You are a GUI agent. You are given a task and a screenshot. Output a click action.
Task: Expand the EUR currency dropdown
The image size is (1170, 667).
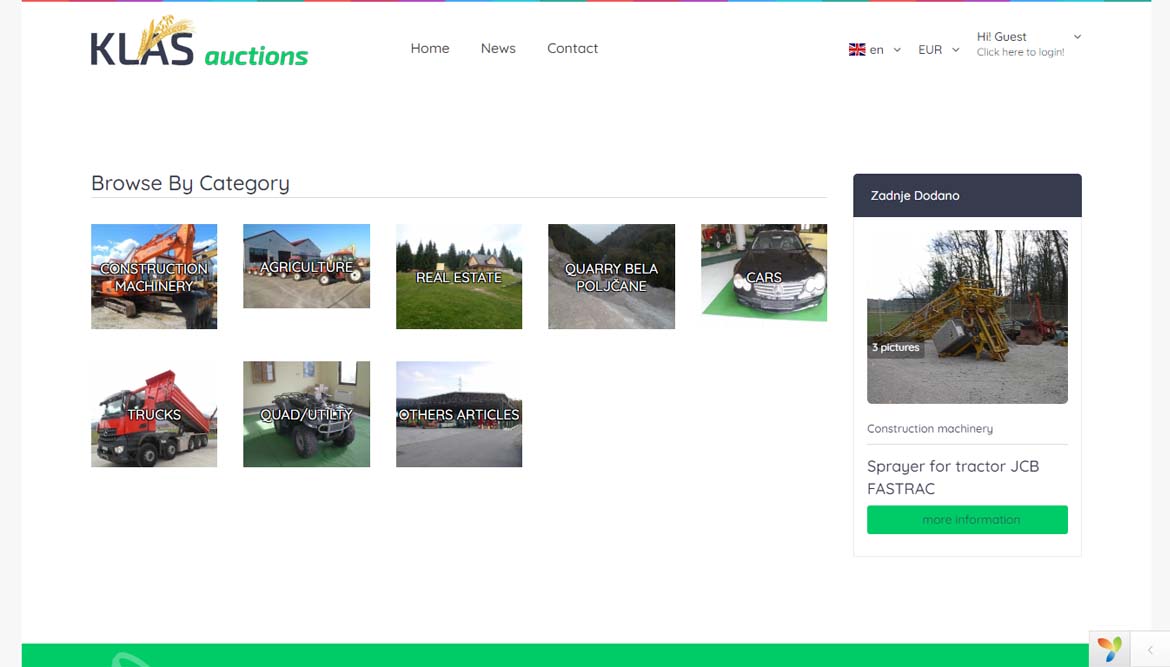[939, 49]
